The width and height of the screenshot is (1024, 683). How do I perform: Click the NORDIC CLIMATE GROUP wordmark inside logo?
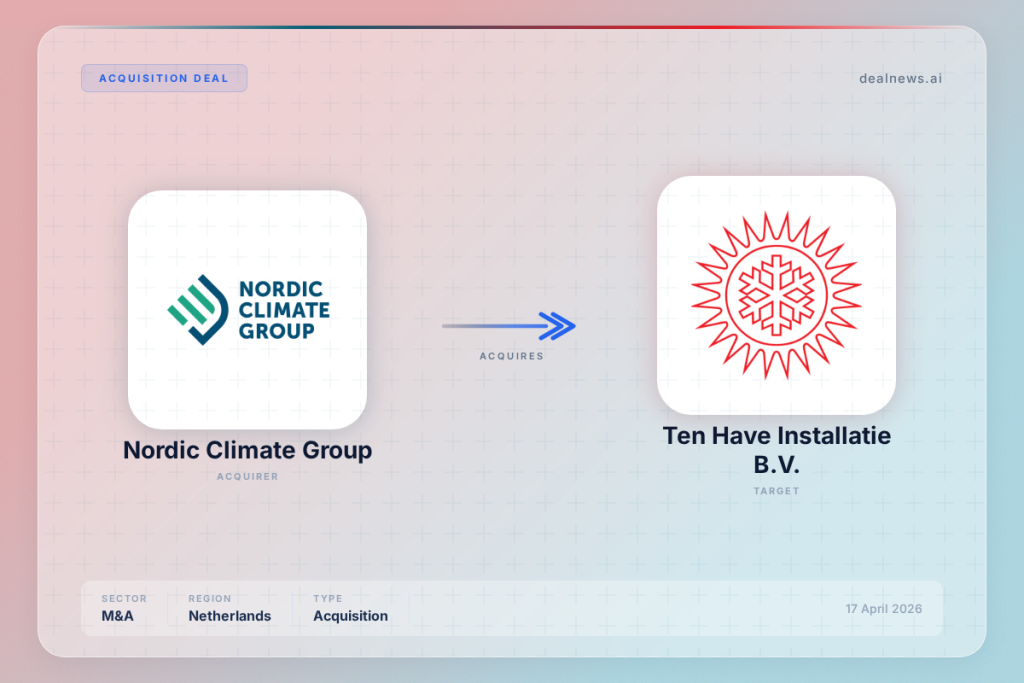tap(284, 310)
